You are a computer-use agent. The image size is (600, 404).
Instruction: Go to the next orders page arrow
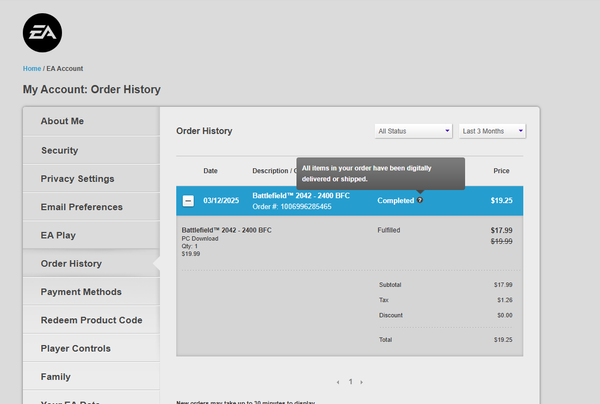click(361, 382)
